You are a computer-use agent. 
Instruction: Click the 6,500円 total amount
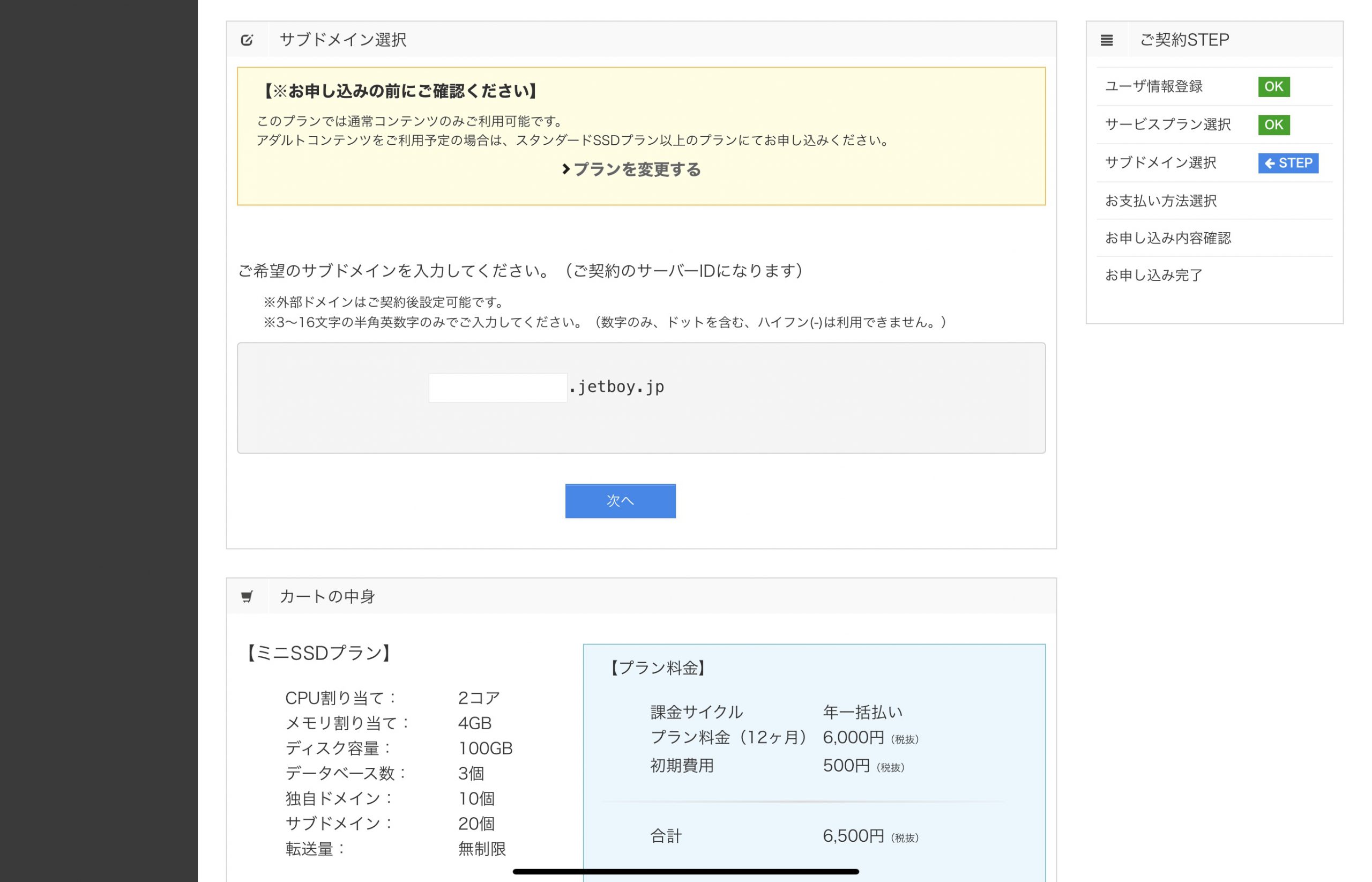coord(853,836)
